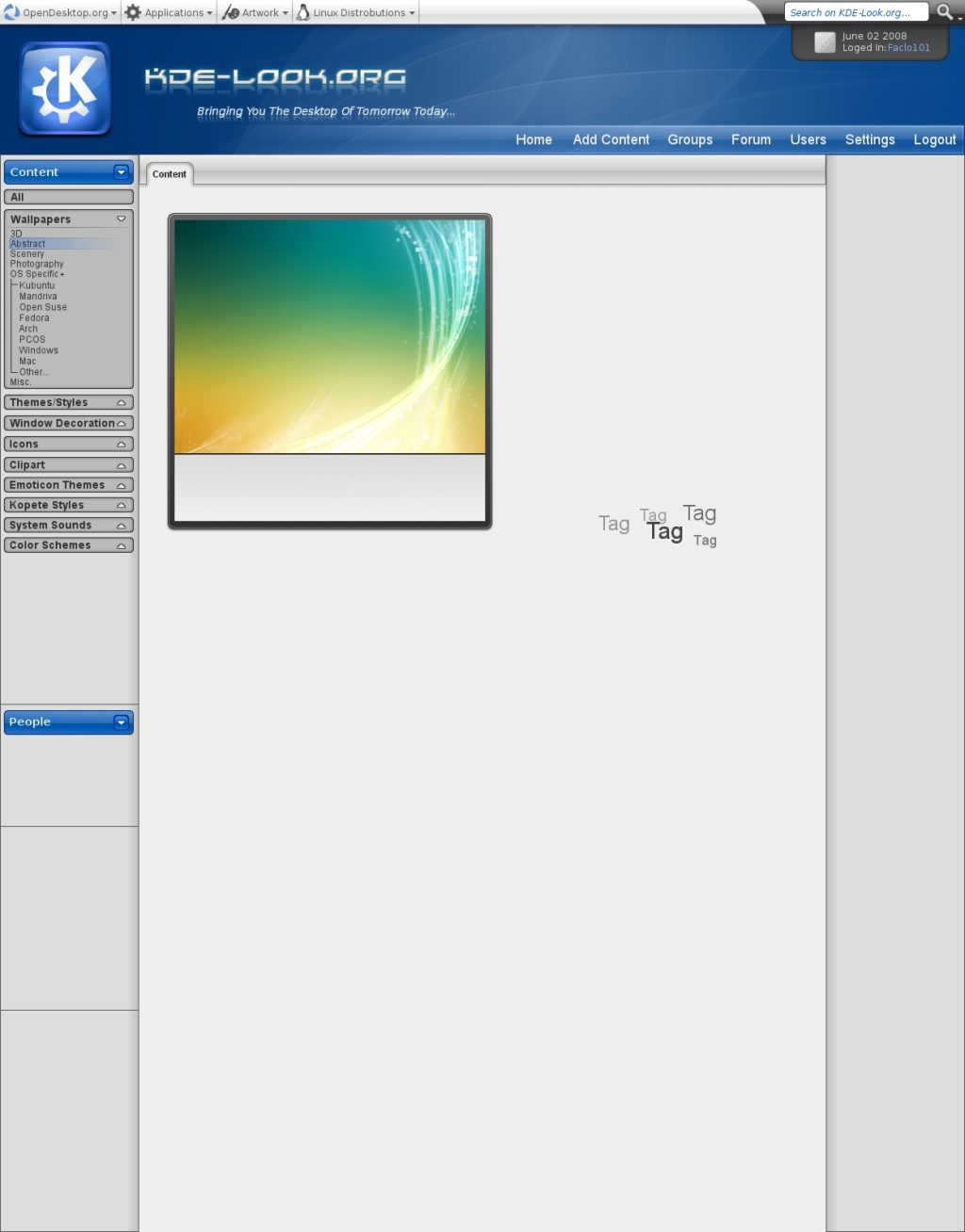Select Windows under OS Specific
The height and width of the screenshot is (1232, 965).
point(39,350)
